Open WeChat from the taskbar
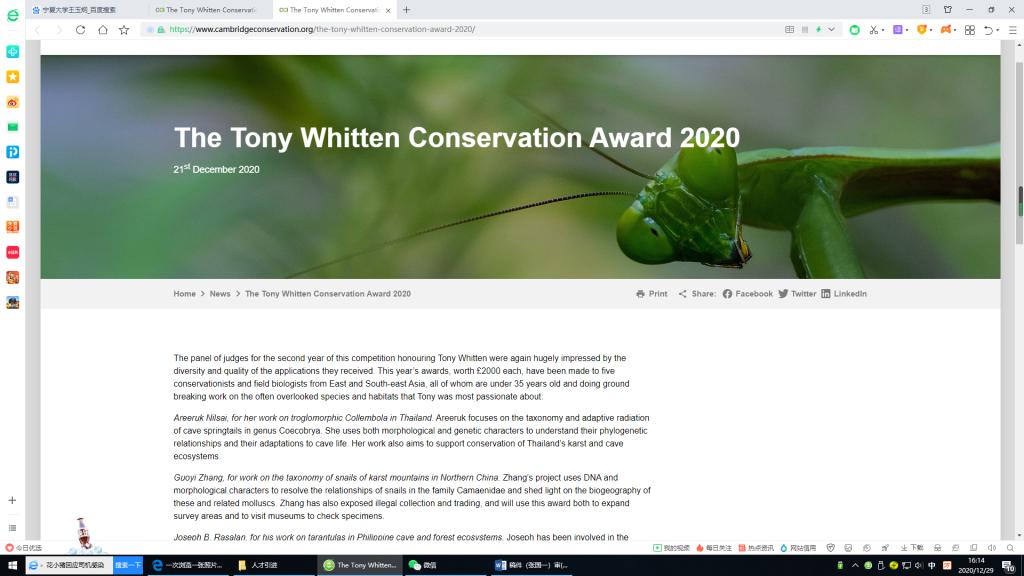Viewport: 1024px width, 576px height. pyautogui.click(x=424, y=566)
